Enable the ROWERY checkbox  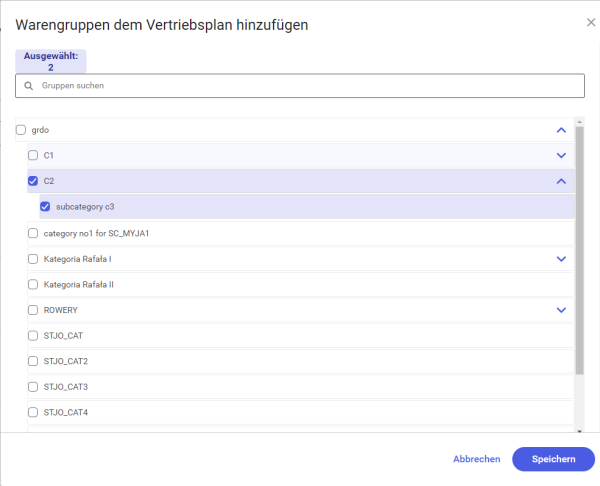(x=33, y=310)
